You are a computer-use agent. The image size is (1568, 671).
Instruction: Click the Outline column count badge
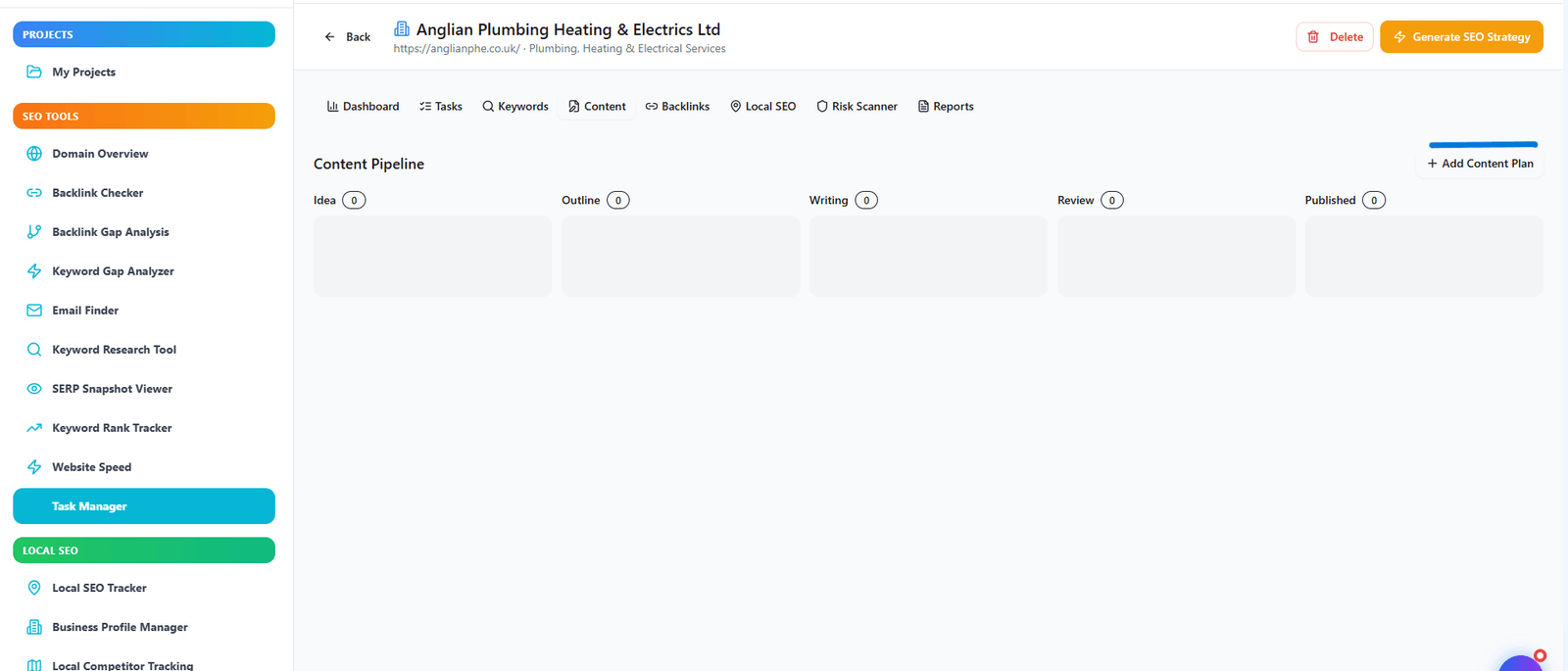[618, 200]
